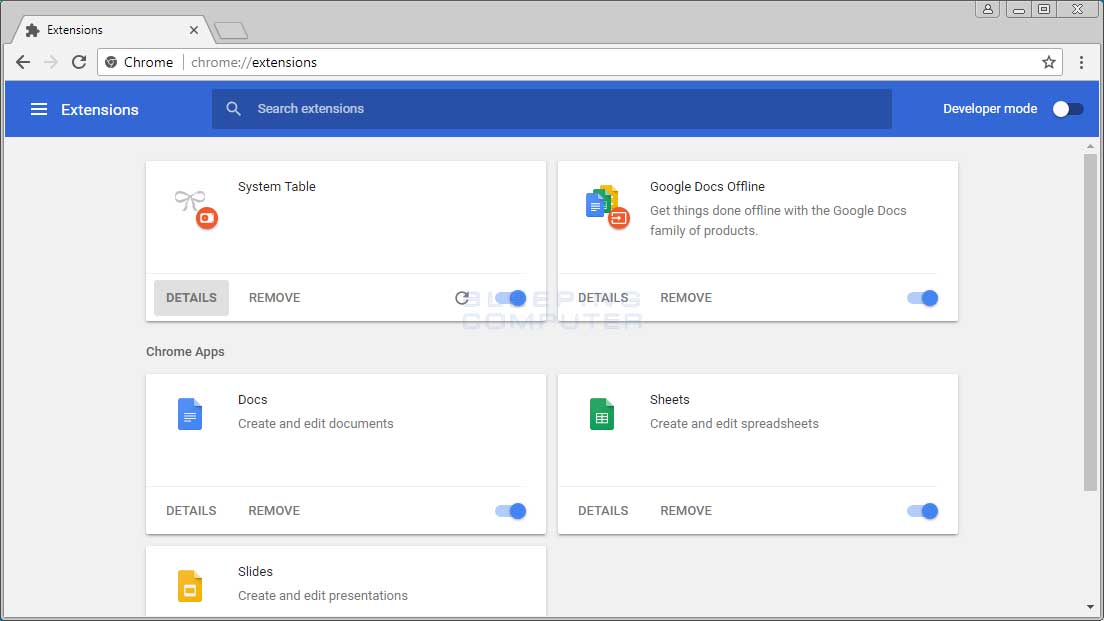Viewport: 1104px width, 621px height.
Task: Click the page vertical scrollbar thumb
Action: coord(1090,322)
